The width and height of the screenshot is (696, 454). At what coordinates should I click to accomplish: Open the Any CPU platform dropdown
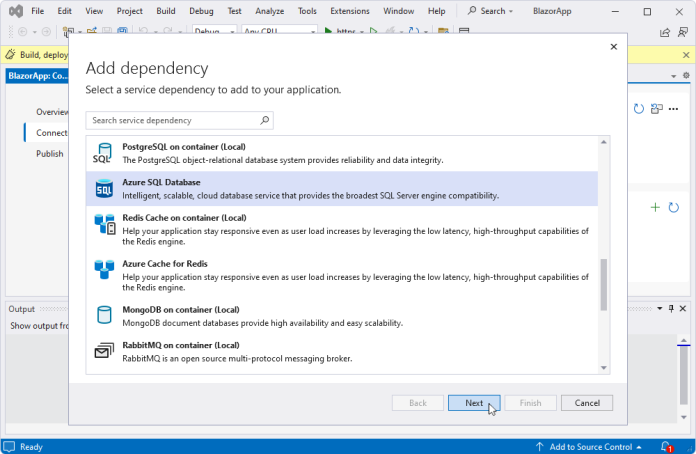coord(280,31)
